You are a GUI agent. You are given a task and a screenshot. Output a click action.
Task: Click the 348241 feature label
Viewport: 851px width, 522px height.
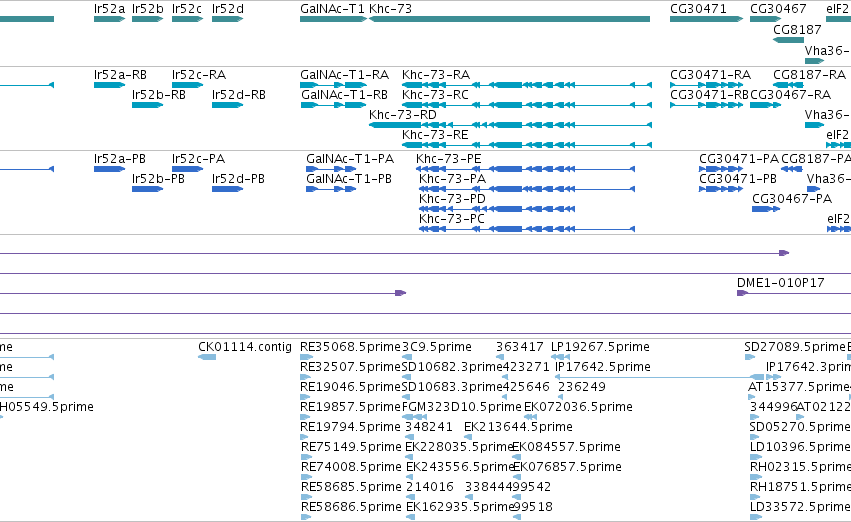pos(429,428)
